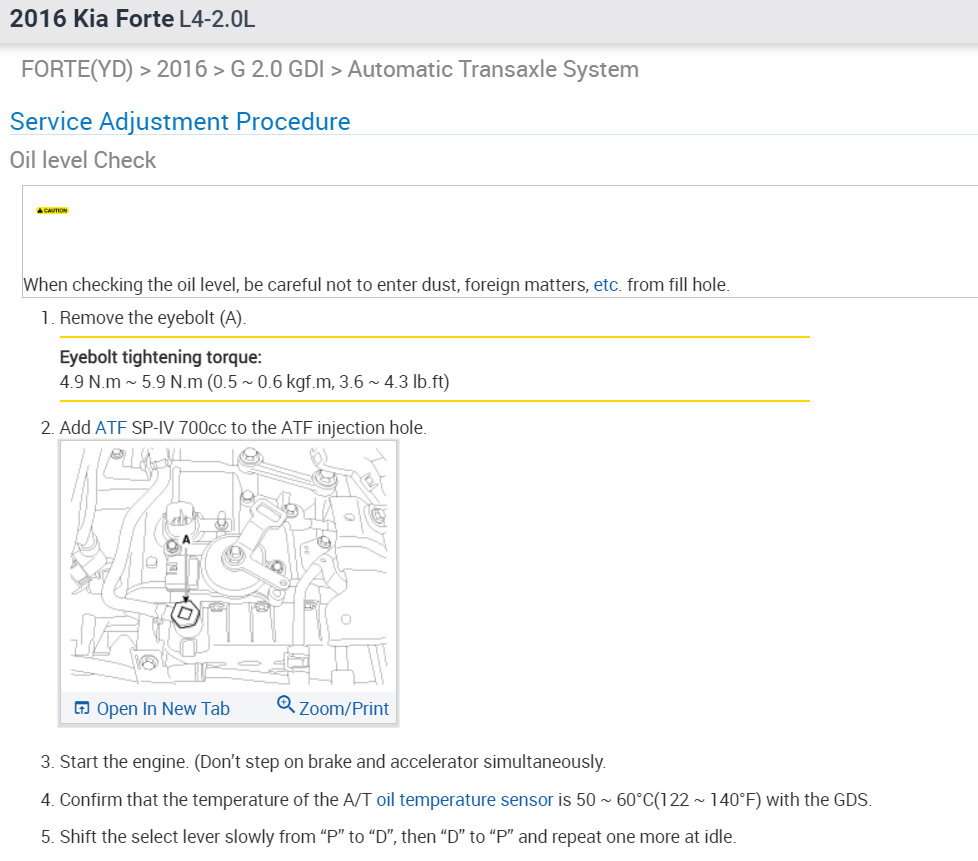
Task: Click "Automatic Transaxle System" in breadcrumb
Action: pos(493,70)
